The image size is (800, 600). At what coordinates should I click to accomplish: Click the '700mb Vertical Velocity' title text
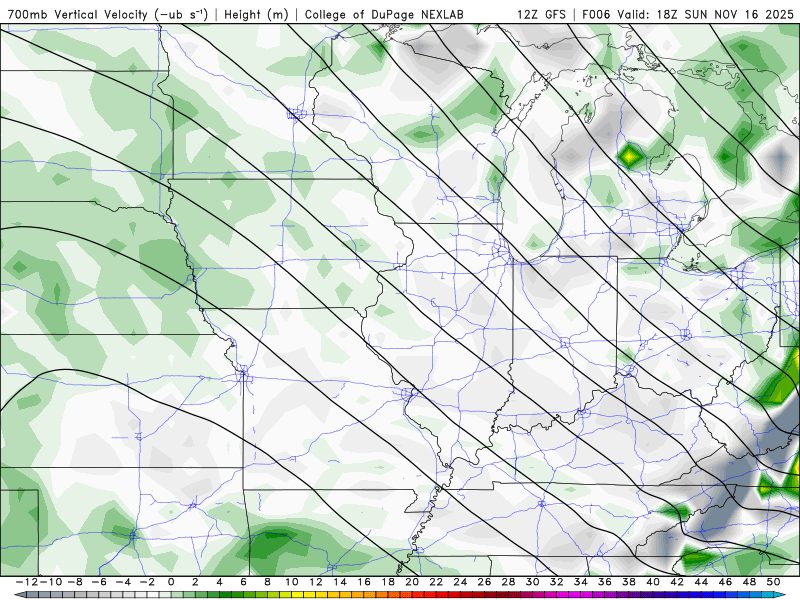coord(78,15)
